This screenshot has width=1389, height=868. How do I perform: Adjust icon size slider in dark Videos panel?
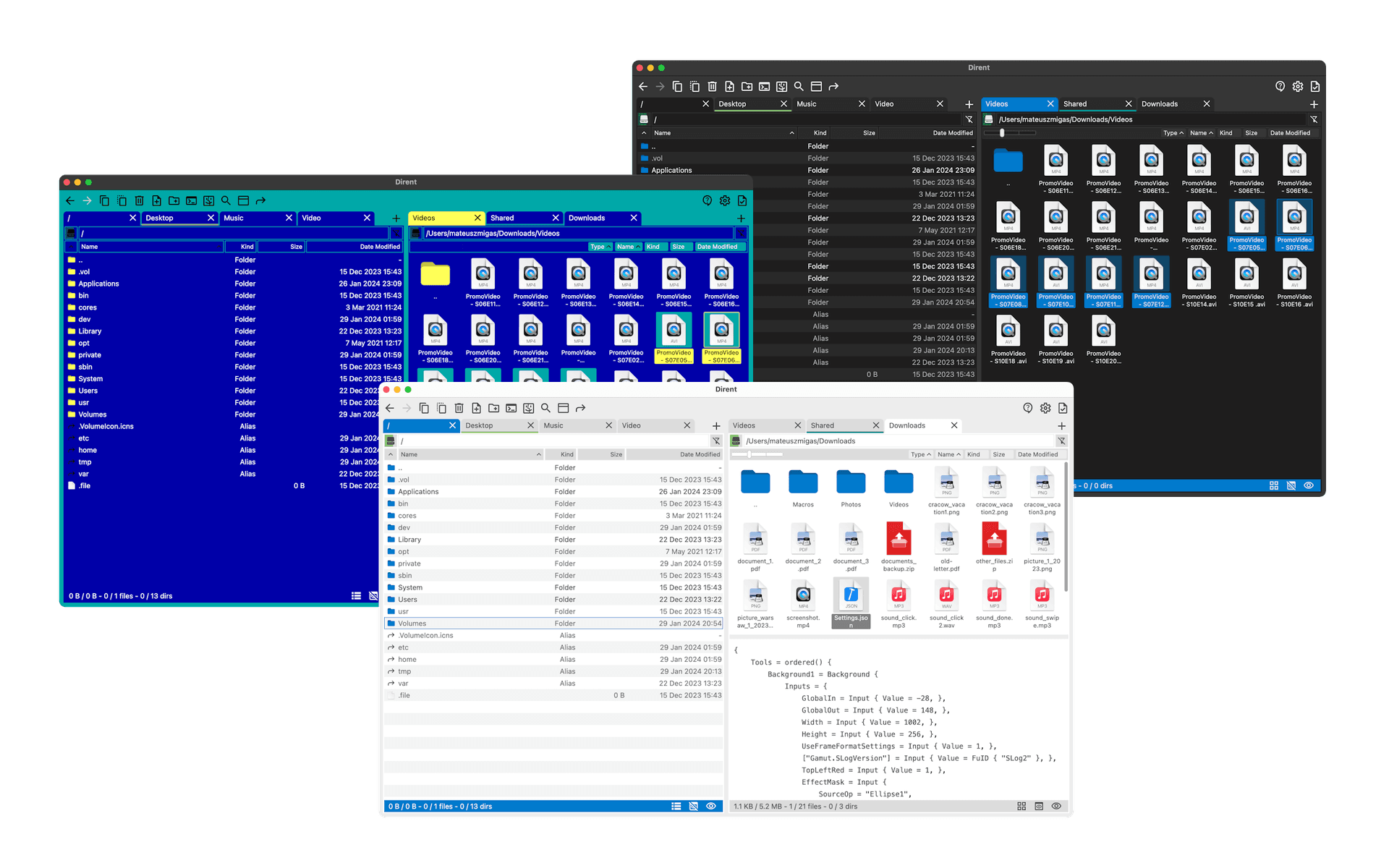pyautogui.click(x=1010, y=133)
